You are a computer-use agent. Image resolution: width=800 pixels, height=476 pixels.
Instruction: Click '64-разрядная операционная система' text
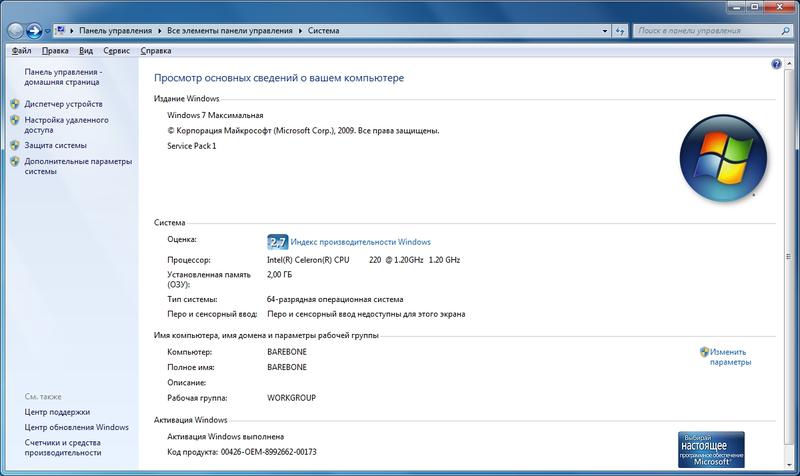pyautogui.click(x=335, y=299)
